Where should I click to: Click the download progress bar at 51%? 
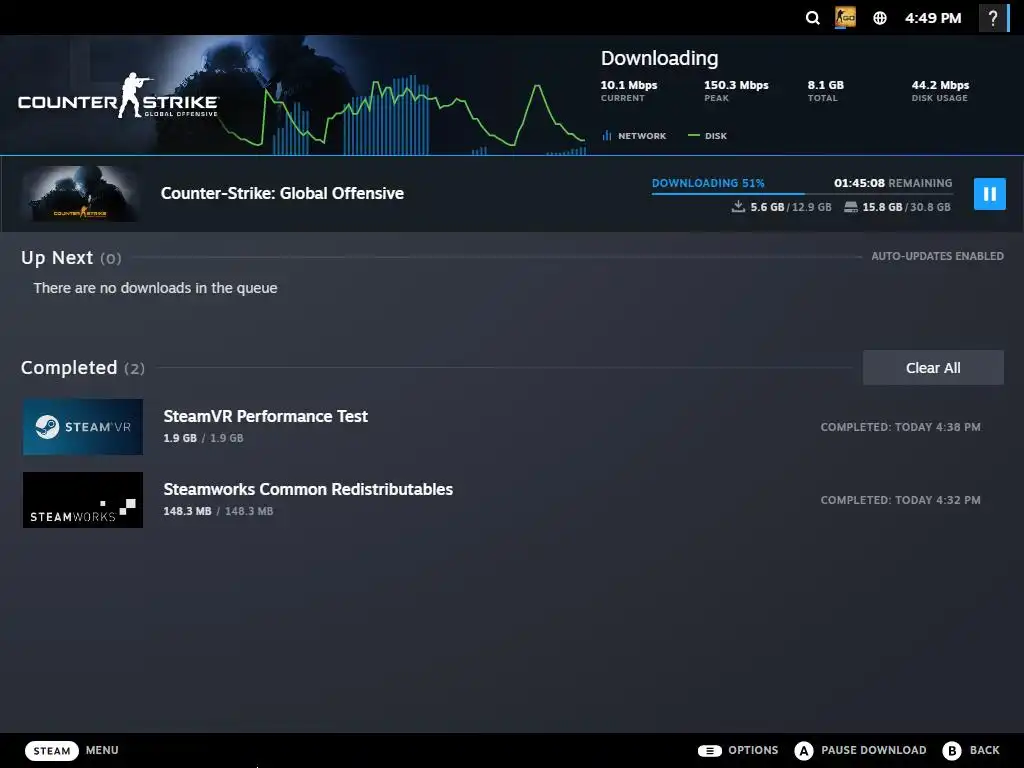click(x=802, y=194)
